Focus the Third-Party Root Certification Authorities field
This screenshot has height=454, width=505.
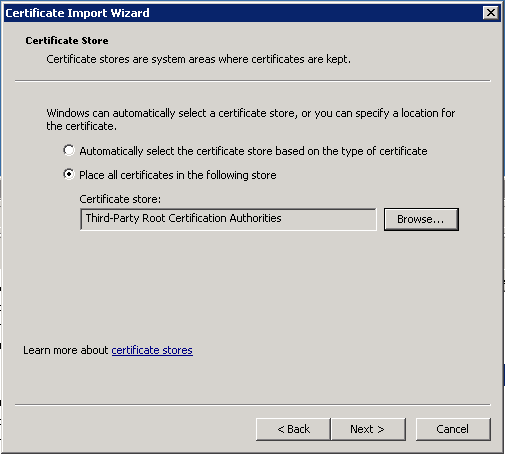tap(228, 219)
